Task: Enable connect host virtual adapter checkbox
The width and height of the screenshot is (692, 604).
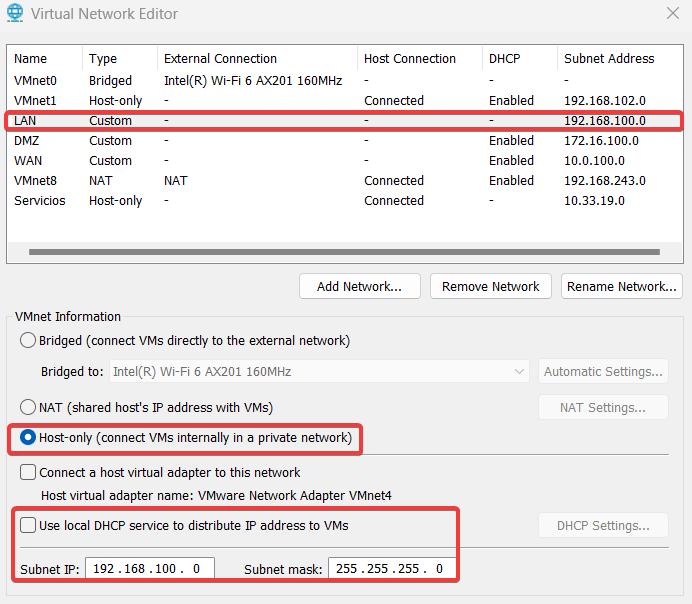Action: pyautogui.click(x=28, y=473)
